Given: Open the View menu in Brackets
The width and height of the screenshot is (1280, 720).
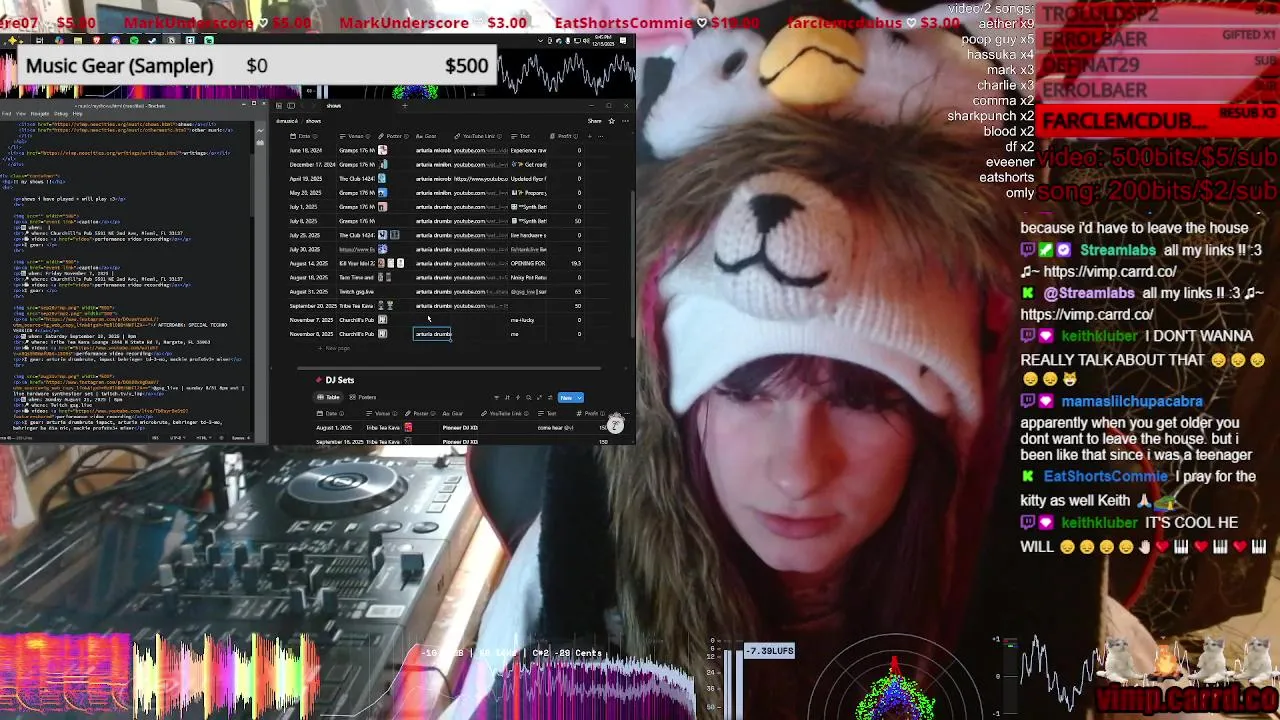Looking at the screenshot, I should click(x=21, y=114).
